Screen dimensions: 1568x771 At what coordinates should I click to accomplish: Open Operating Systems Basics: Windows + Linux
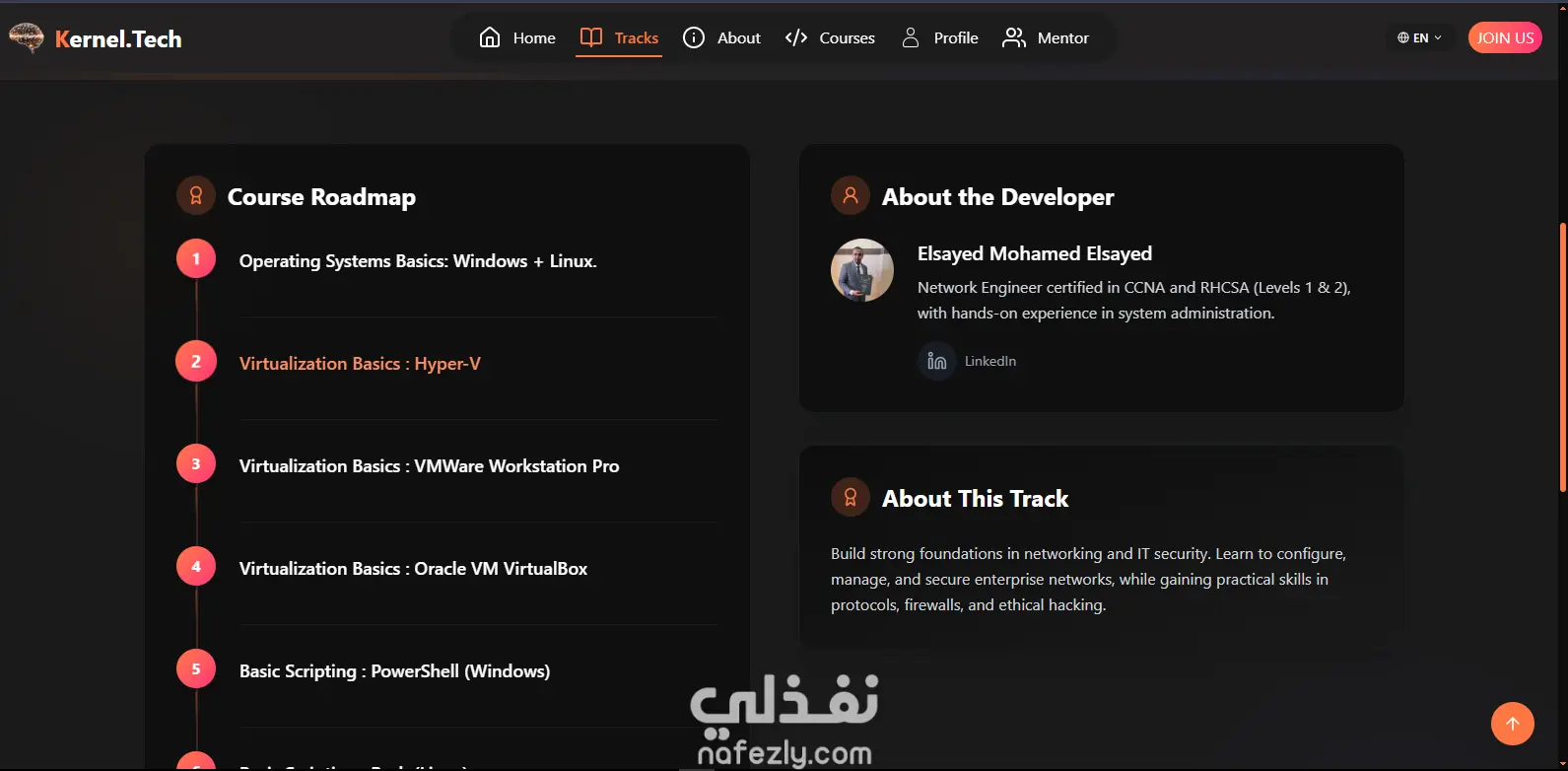418,261
